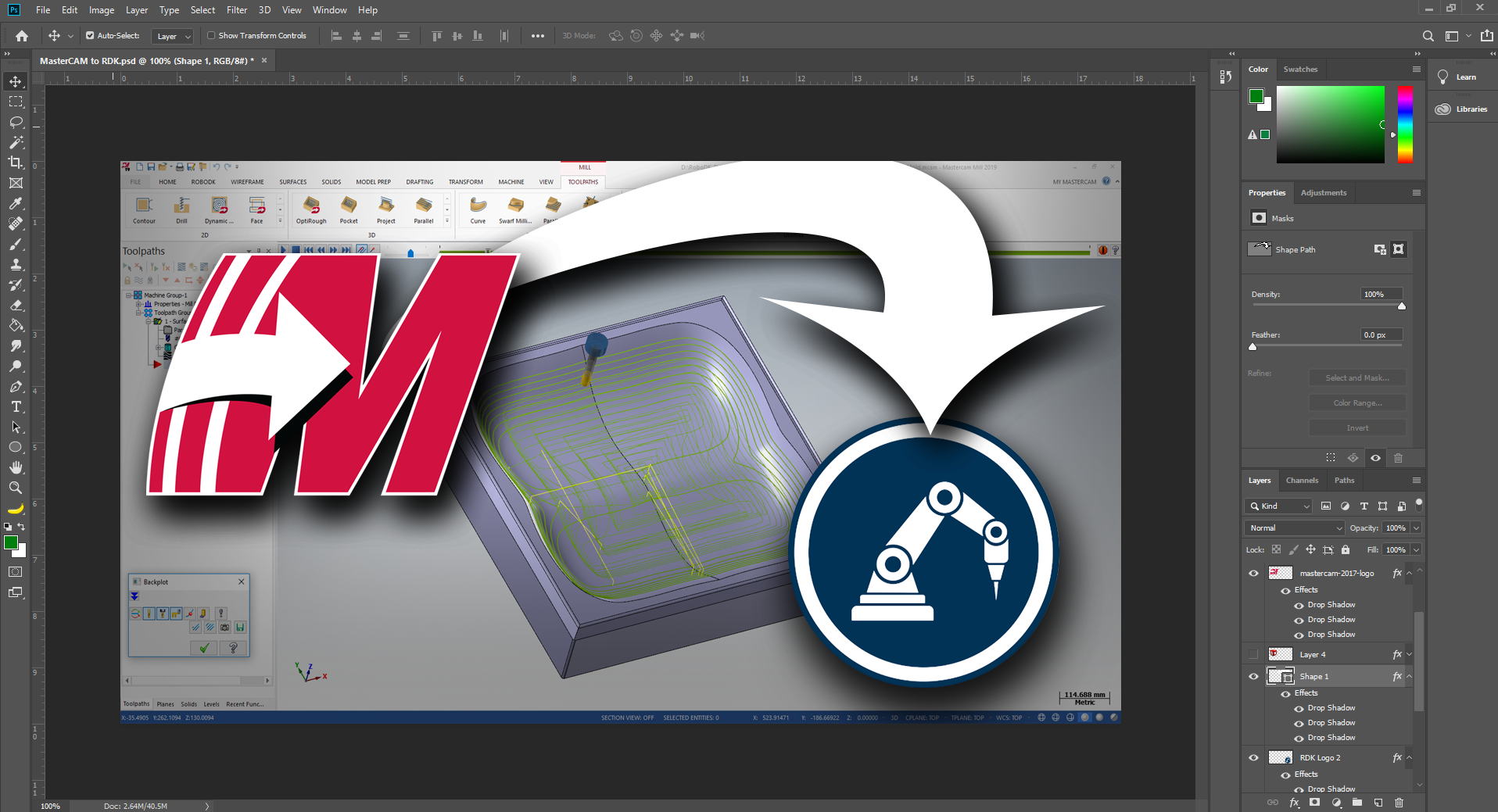Click the Learn panel button

coord(1459,77)
